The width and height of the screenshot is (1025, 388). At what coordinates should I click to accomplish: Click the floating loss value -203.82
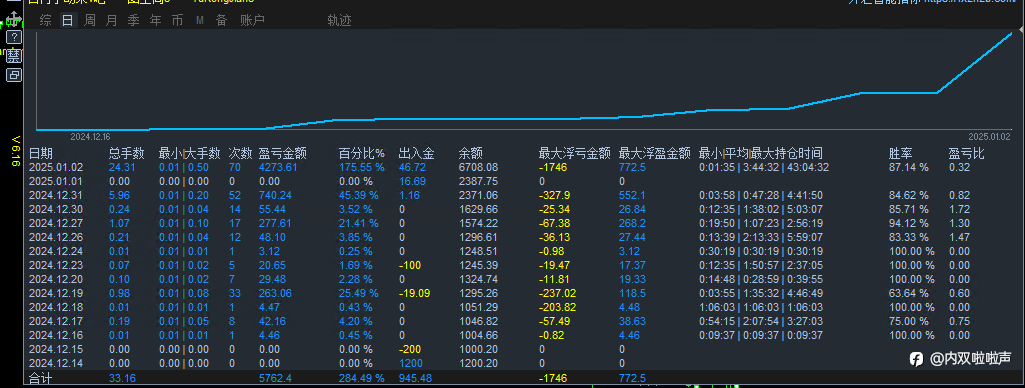pos(558,307)
